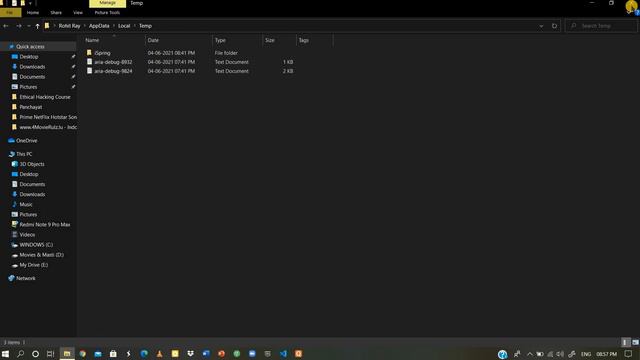Open WINDOWS (C:) drive
The image size is (640, 360).
tap(36, 245)
